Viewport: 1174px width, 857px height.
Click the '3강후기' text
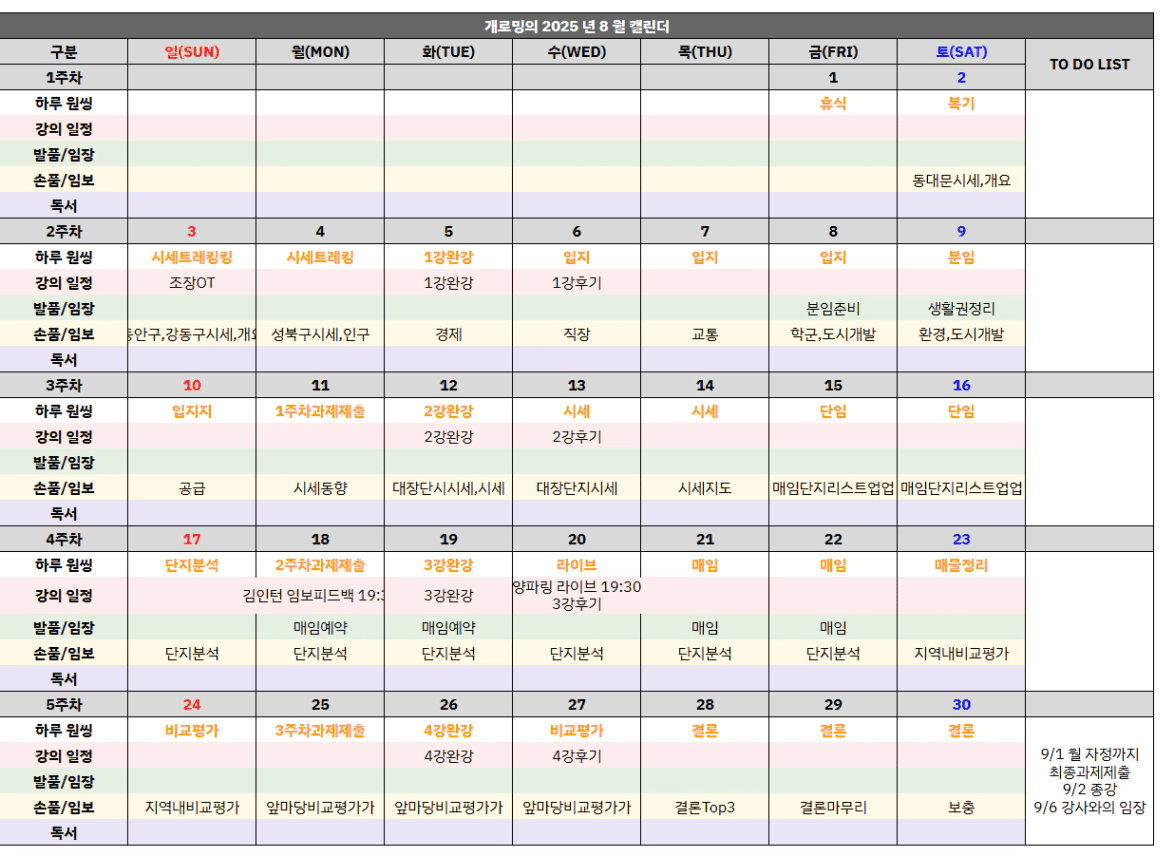[577, 604]
